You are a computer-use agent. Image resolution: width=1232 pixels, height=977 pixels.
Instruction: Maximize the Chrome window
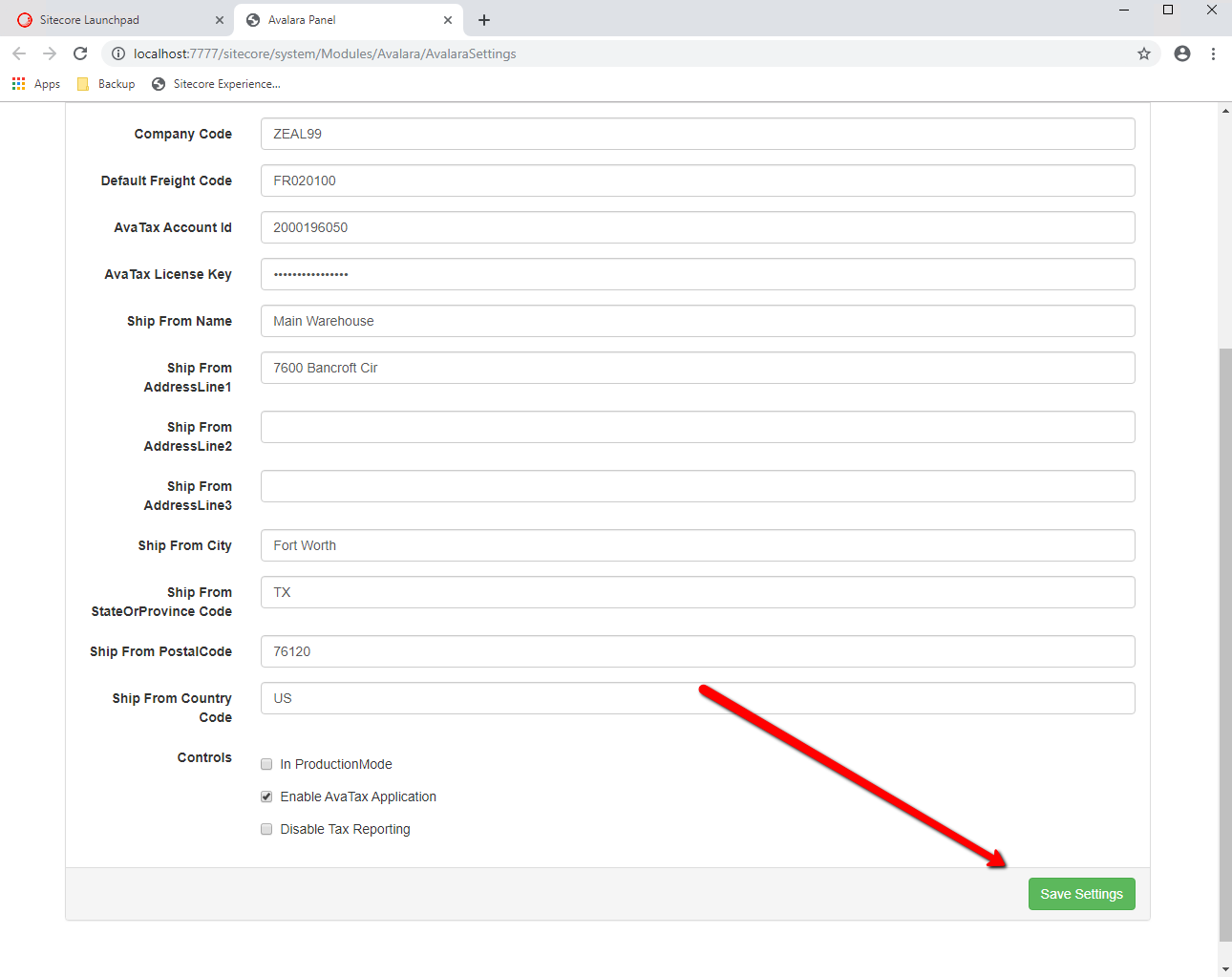1168,10
